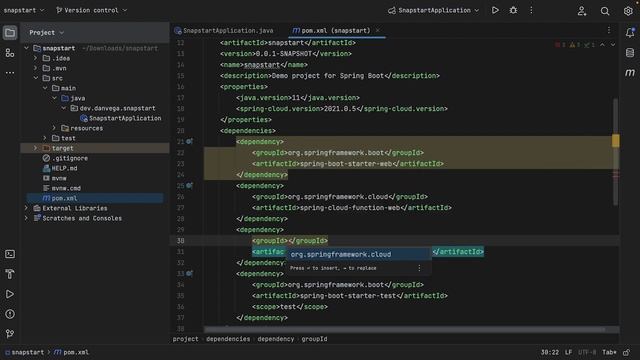Screen dimensions: 640x360
Task: Open Search Everywhere magnifier
Action: point(605,11)
